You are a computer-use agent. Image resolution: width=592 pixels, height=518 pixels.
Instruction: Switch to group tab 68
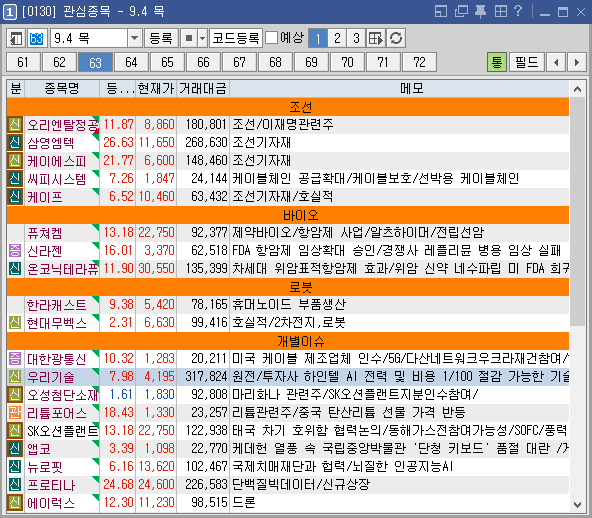pyautogui.click(x=275, y=62)
